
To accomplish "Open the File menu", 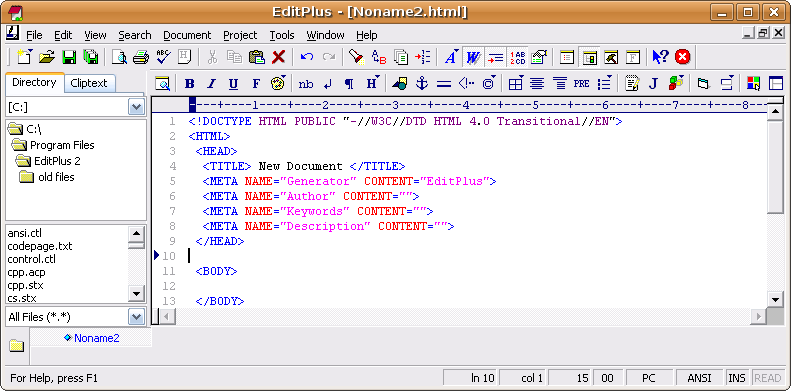I will pyautogui.click(x=34, y=35).
